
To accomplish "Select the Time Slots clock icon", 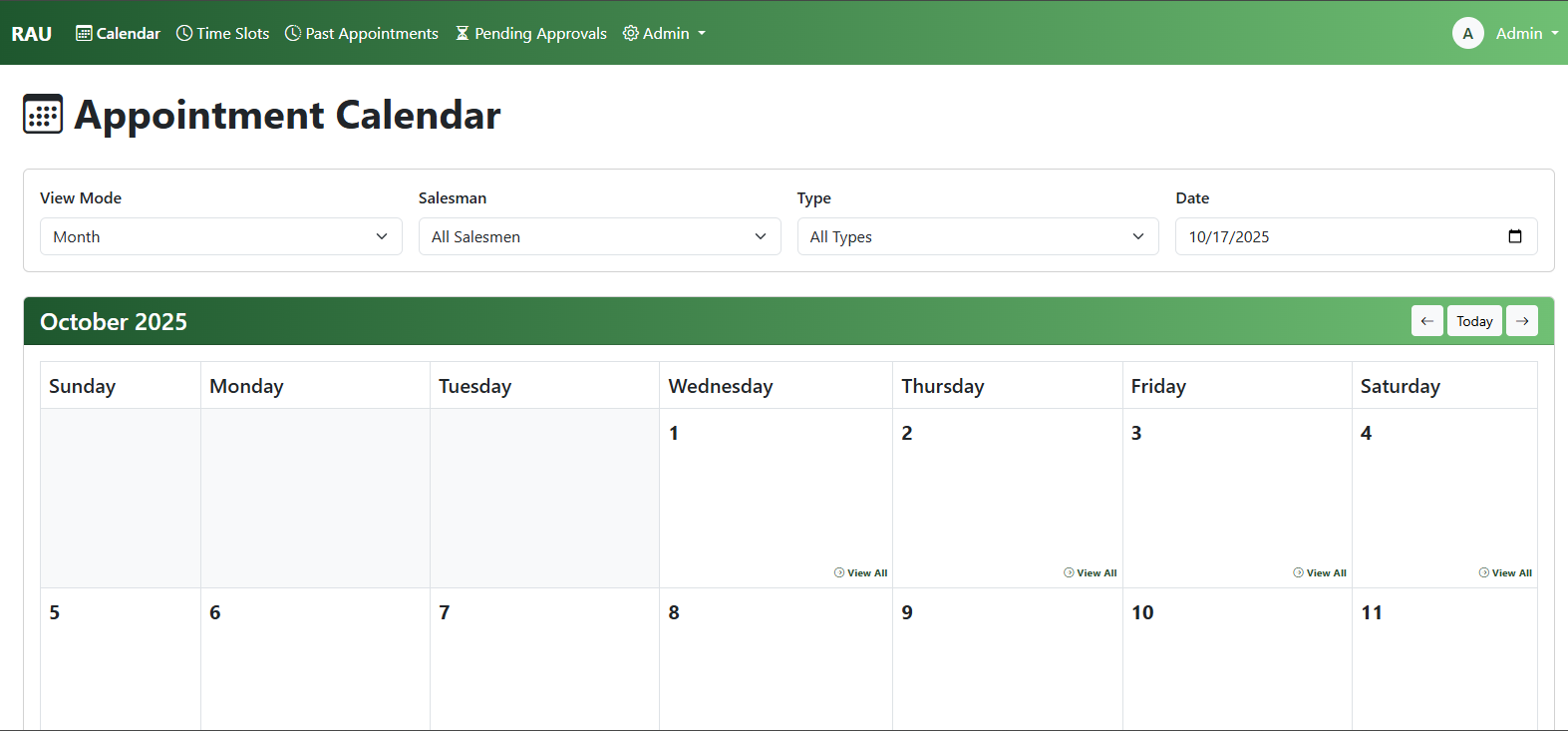I will (x=183, y=33).
